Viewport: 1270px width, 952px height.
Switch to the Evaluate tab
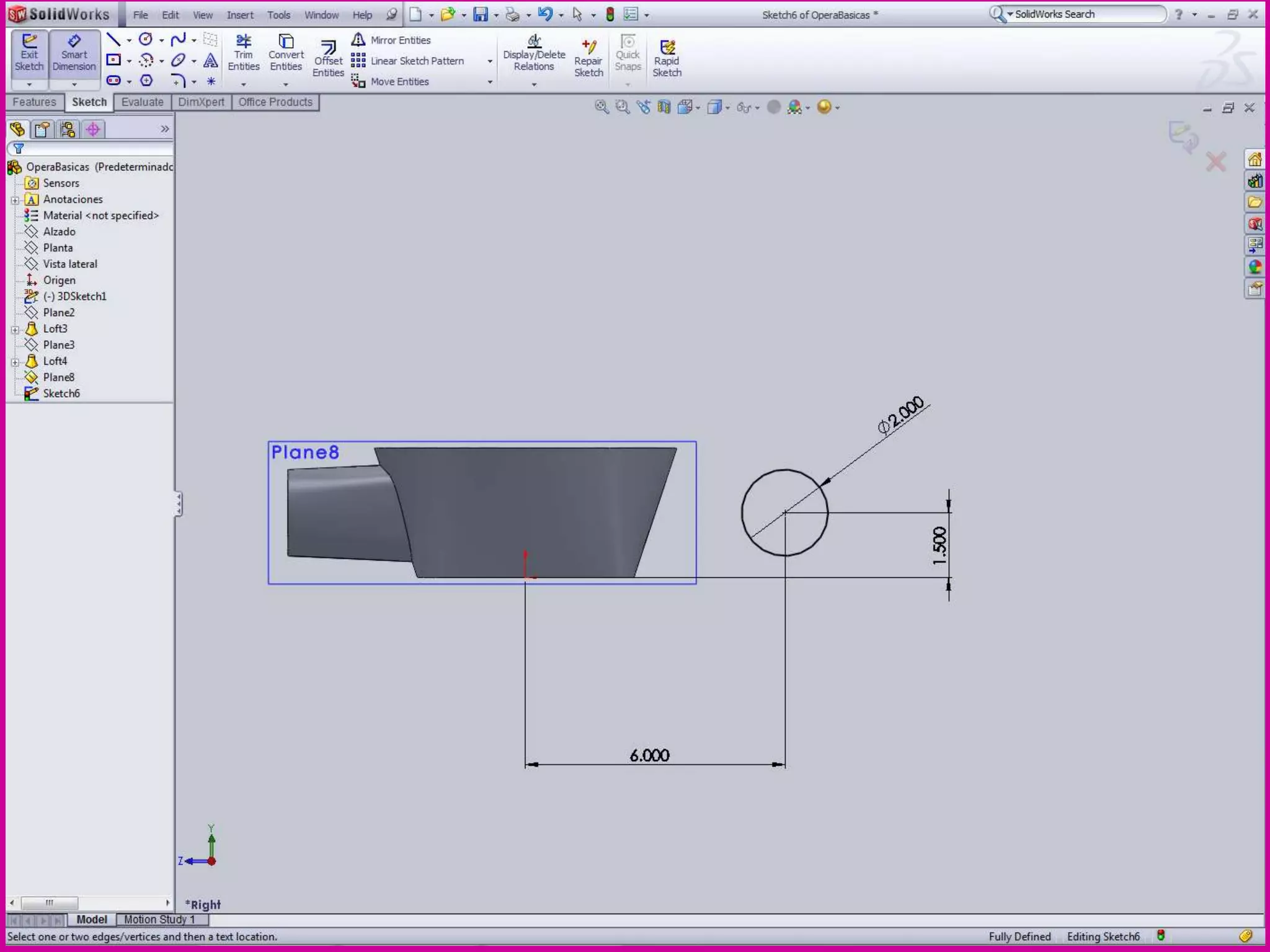142,102
